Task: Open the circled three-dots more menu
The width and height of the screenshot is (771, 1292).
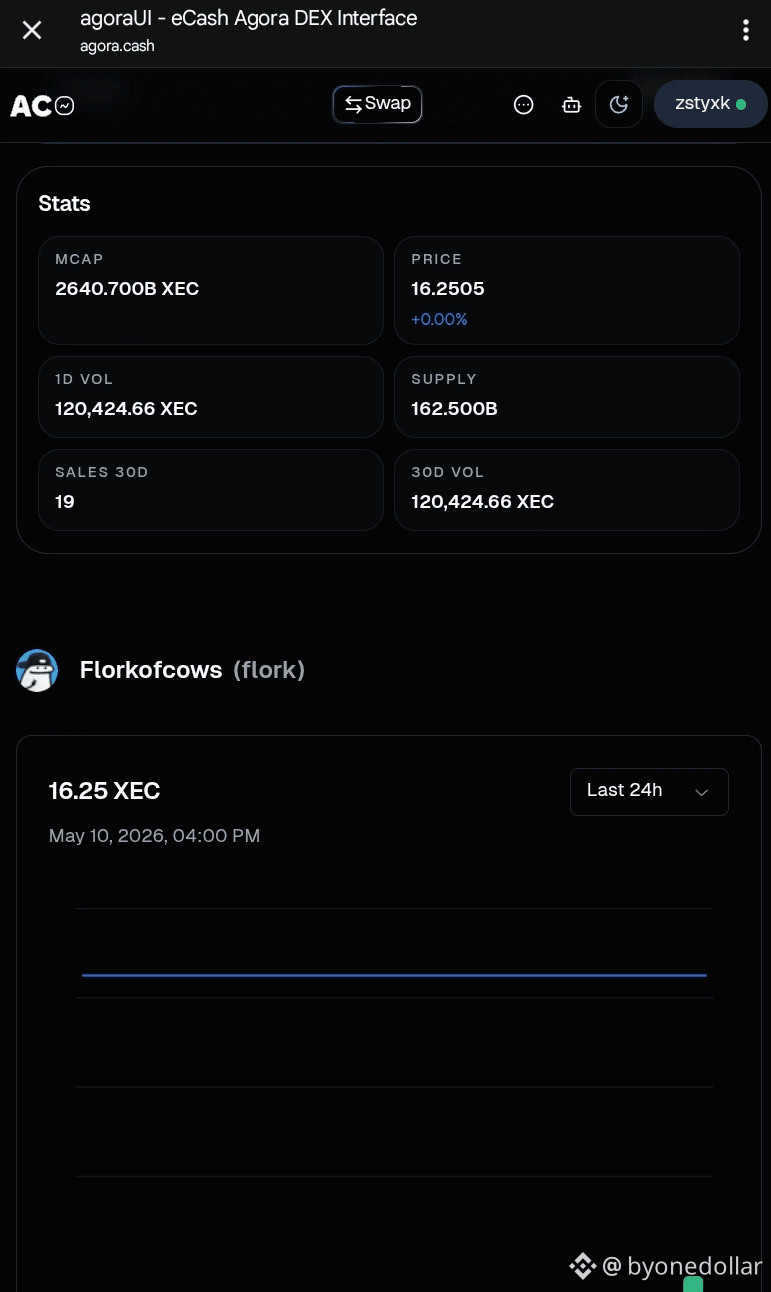Action: [x=523, y=105]
